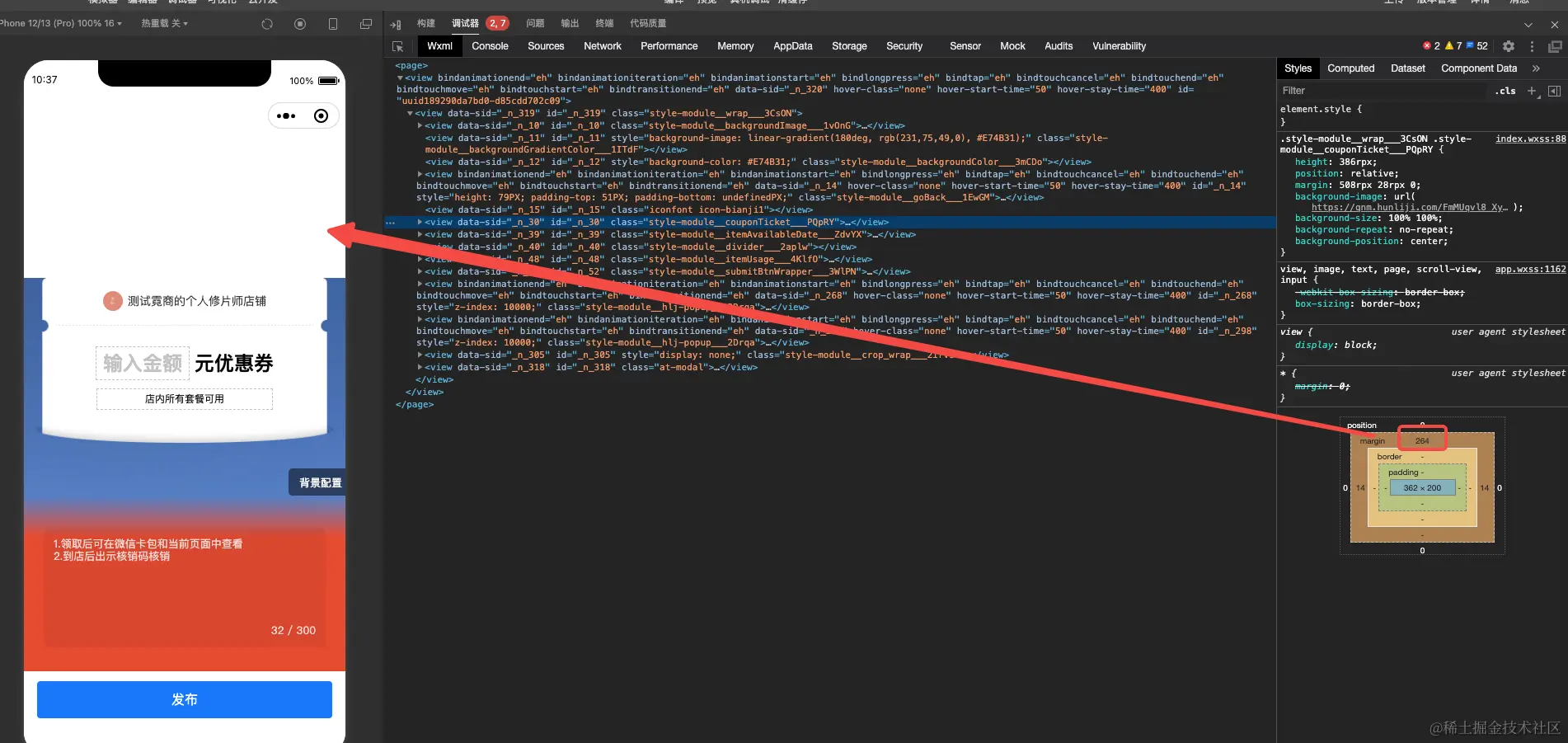Click the styles Filter input field
The width and height of the screenshot is (1568, 743).
[1383, 91]
